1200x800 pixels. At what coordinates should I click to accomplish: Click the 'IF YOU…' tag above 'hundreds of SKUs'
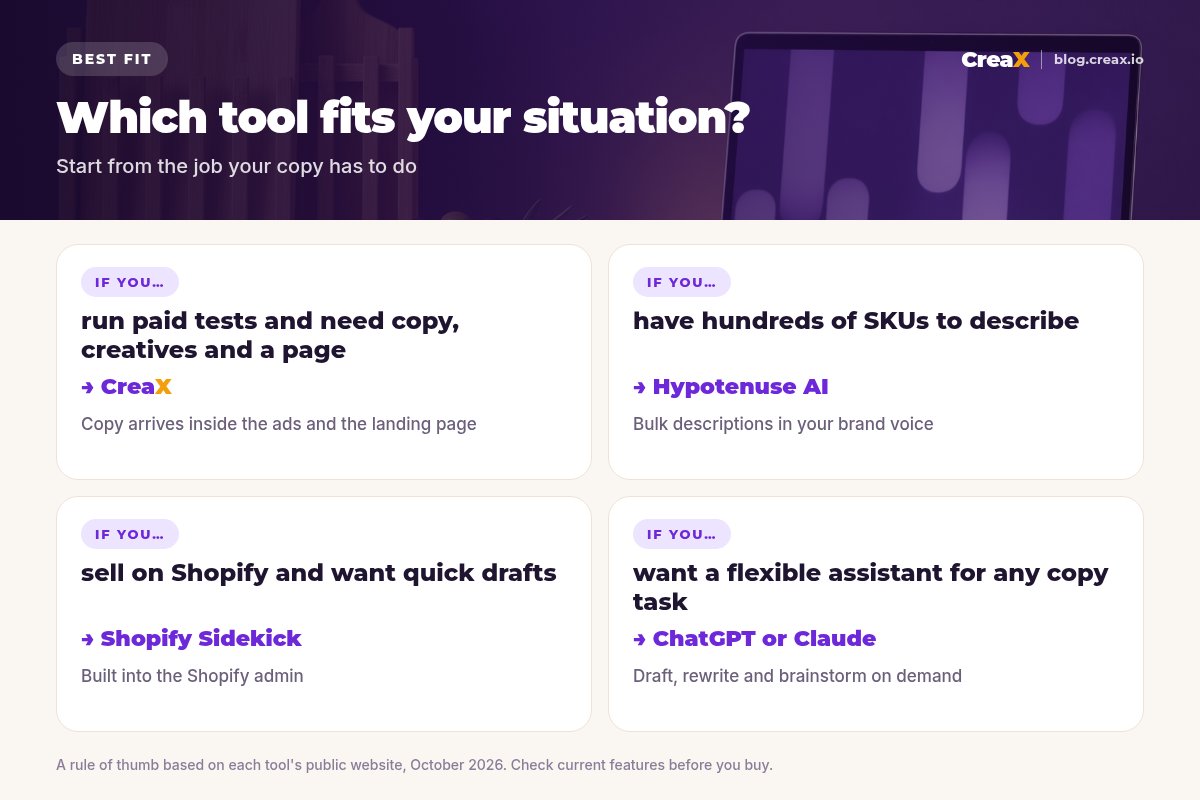coord(682,282)
